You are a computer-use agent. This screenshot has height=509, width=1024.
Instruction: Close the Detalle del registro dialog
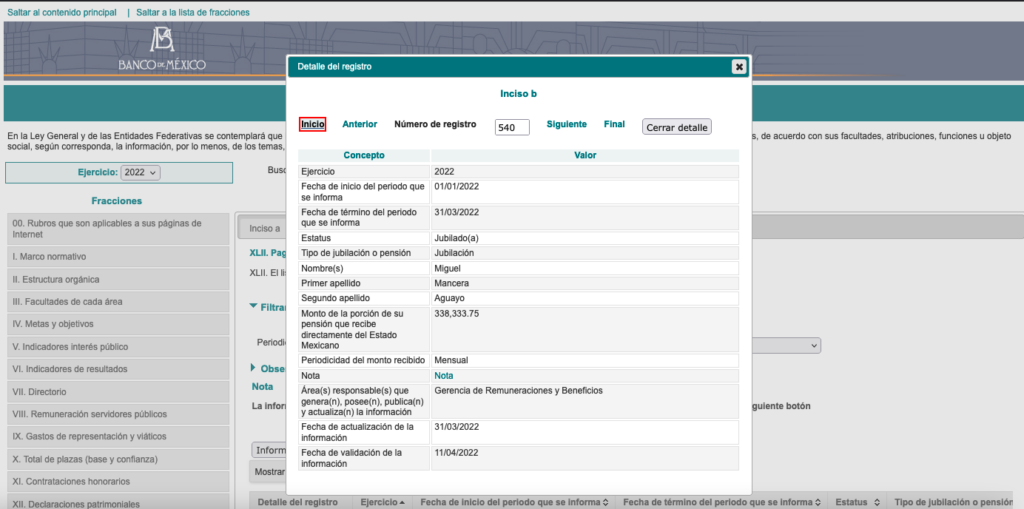pos(739,67)
